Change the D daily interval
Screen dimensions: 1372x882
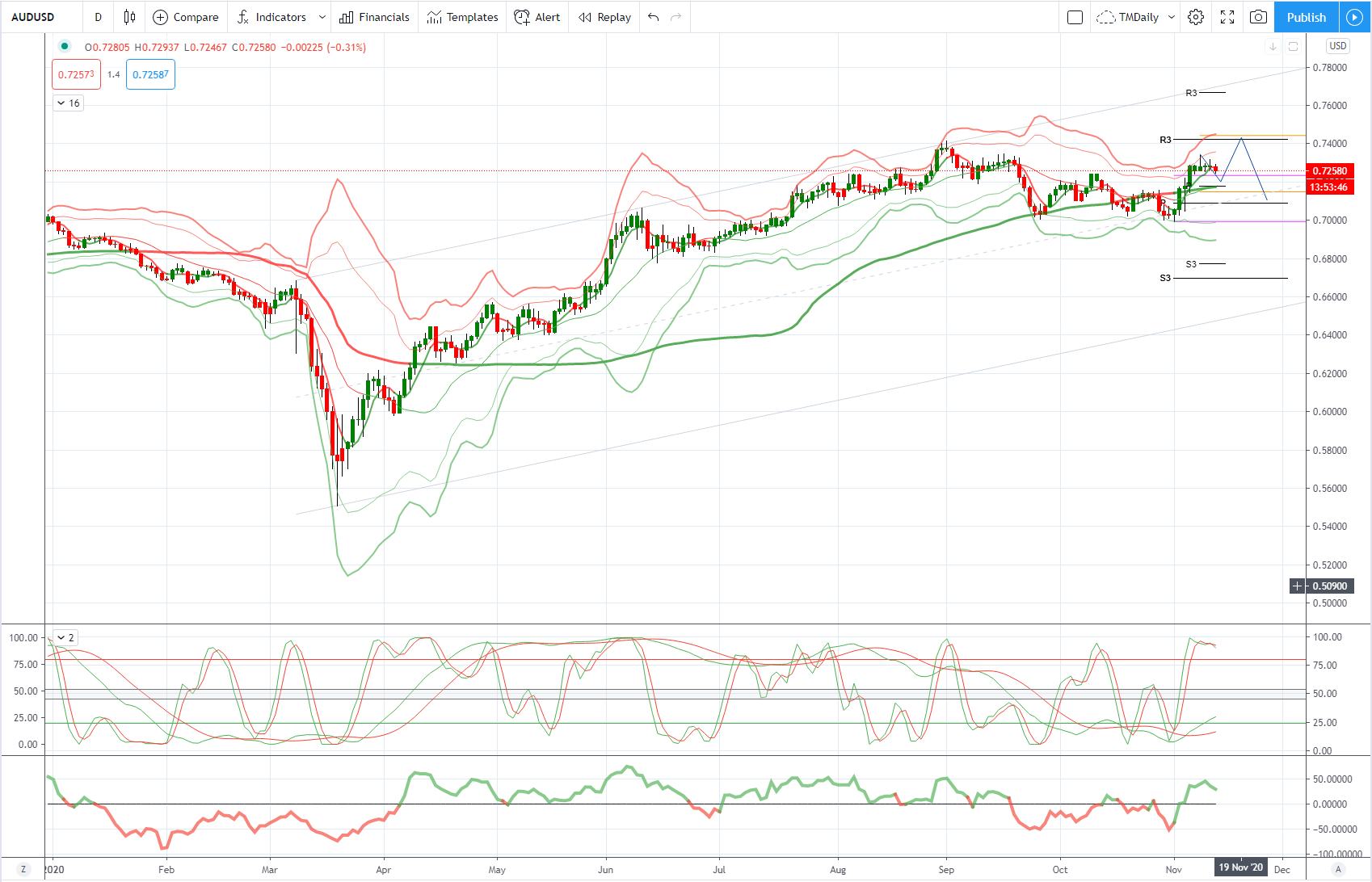(99, 17)
